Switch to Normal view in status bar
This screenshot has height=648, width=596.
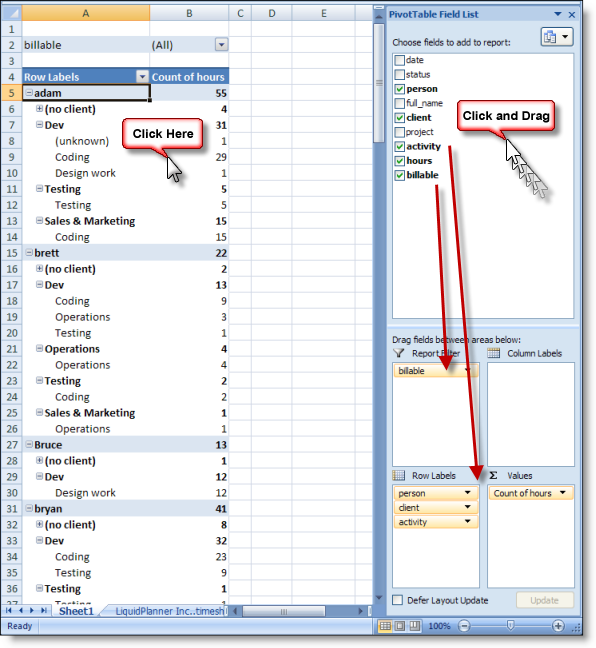(x=384, y=626)
